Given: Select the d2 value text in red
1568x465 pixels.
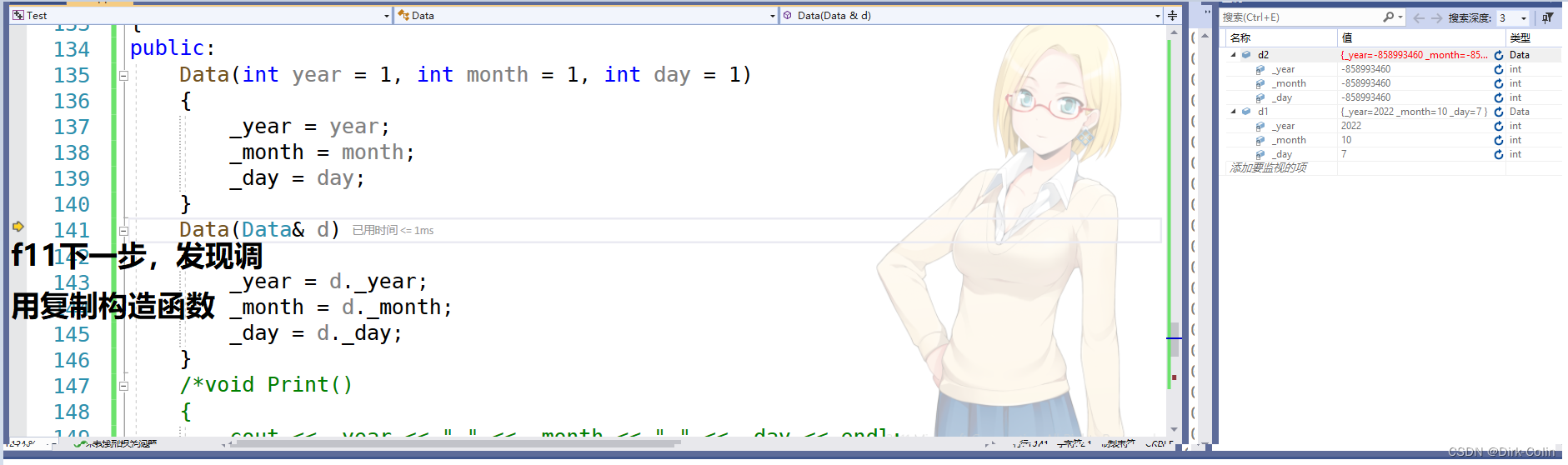Looking at the screenshot, I should click(1414, 55).
